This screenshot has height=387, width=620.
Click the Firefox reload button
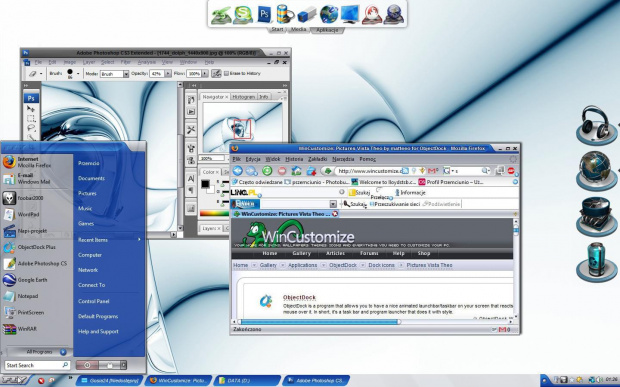point(267,171)
